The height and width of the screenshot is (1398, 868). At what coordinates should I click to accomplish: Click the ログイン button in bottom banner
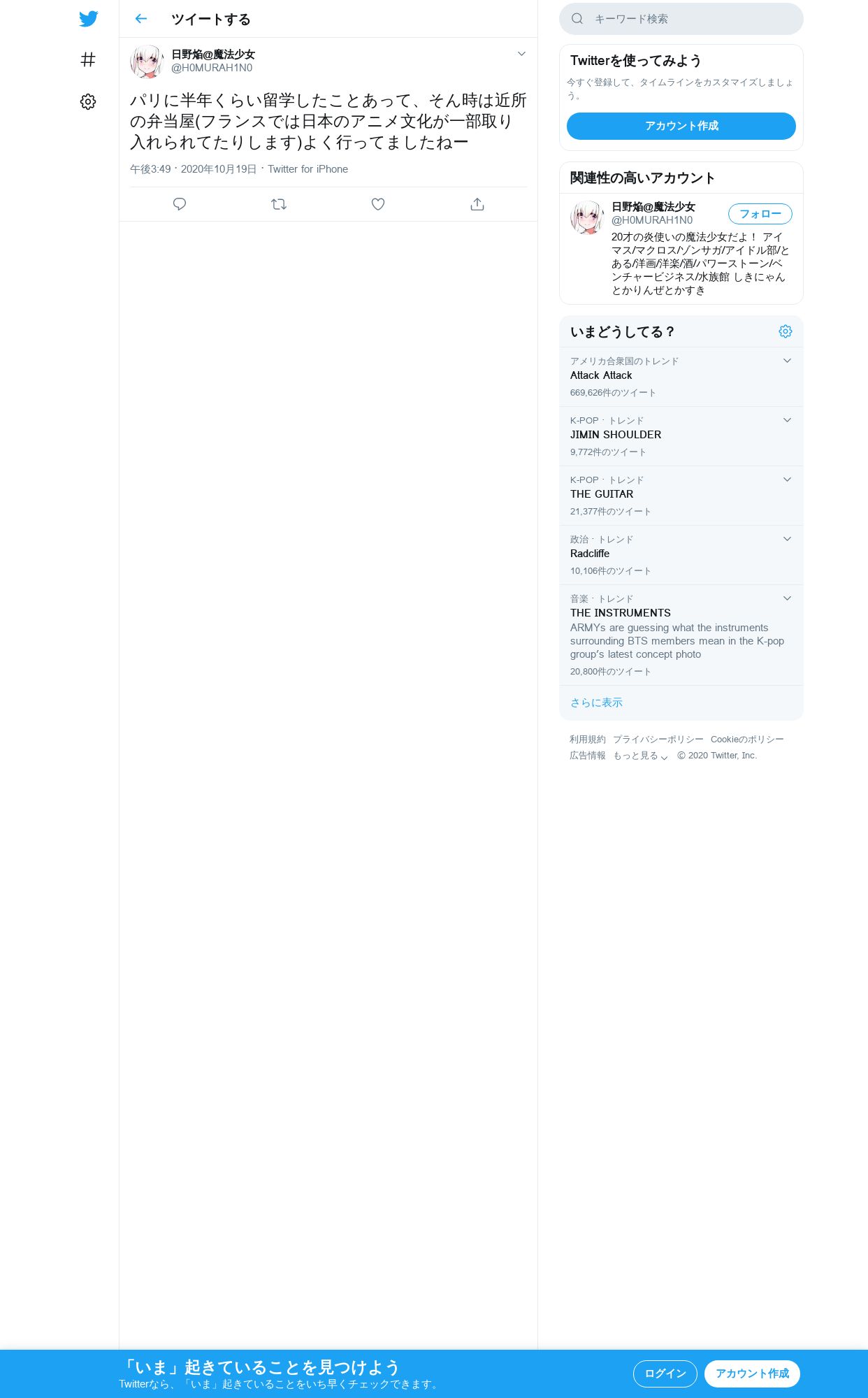click(x=665, y=1374)
